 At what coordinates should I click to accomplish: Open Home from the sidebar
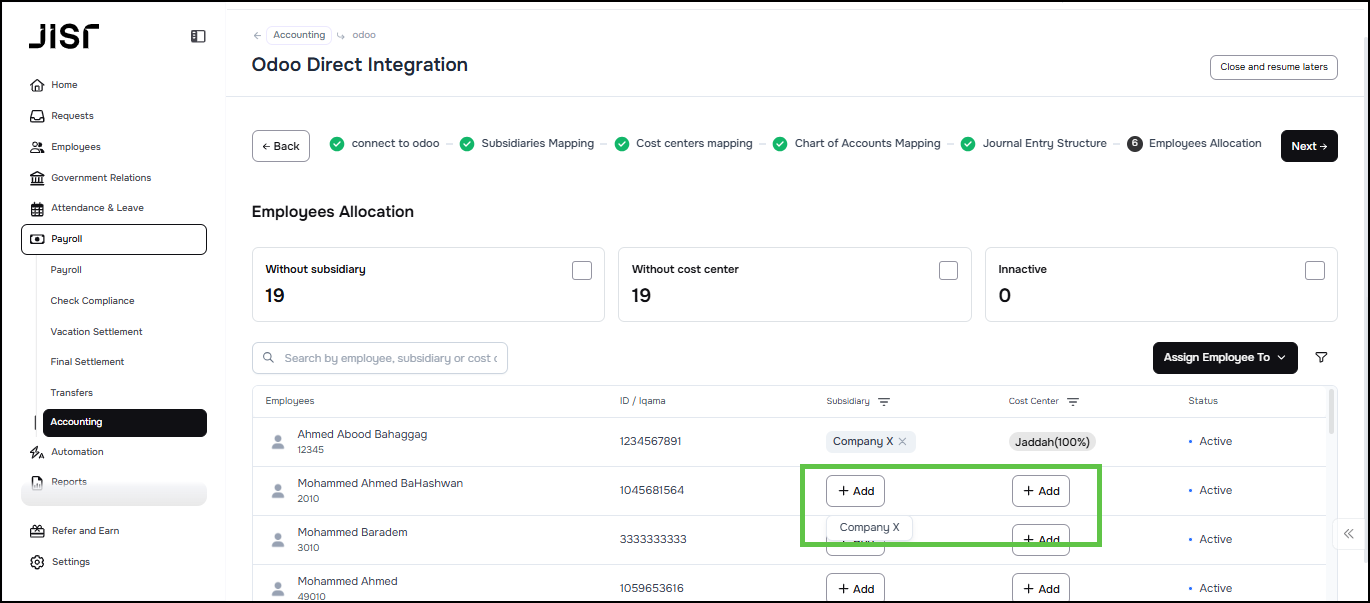pos(64,85)
